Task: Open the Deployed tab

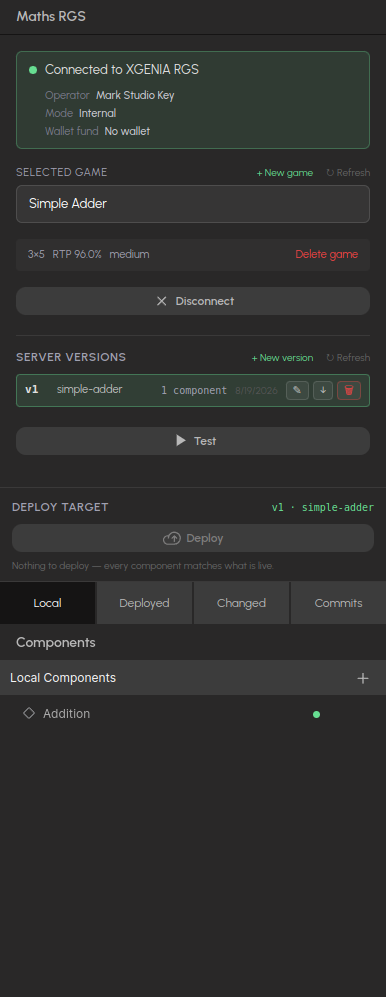Action: (144, 603)
